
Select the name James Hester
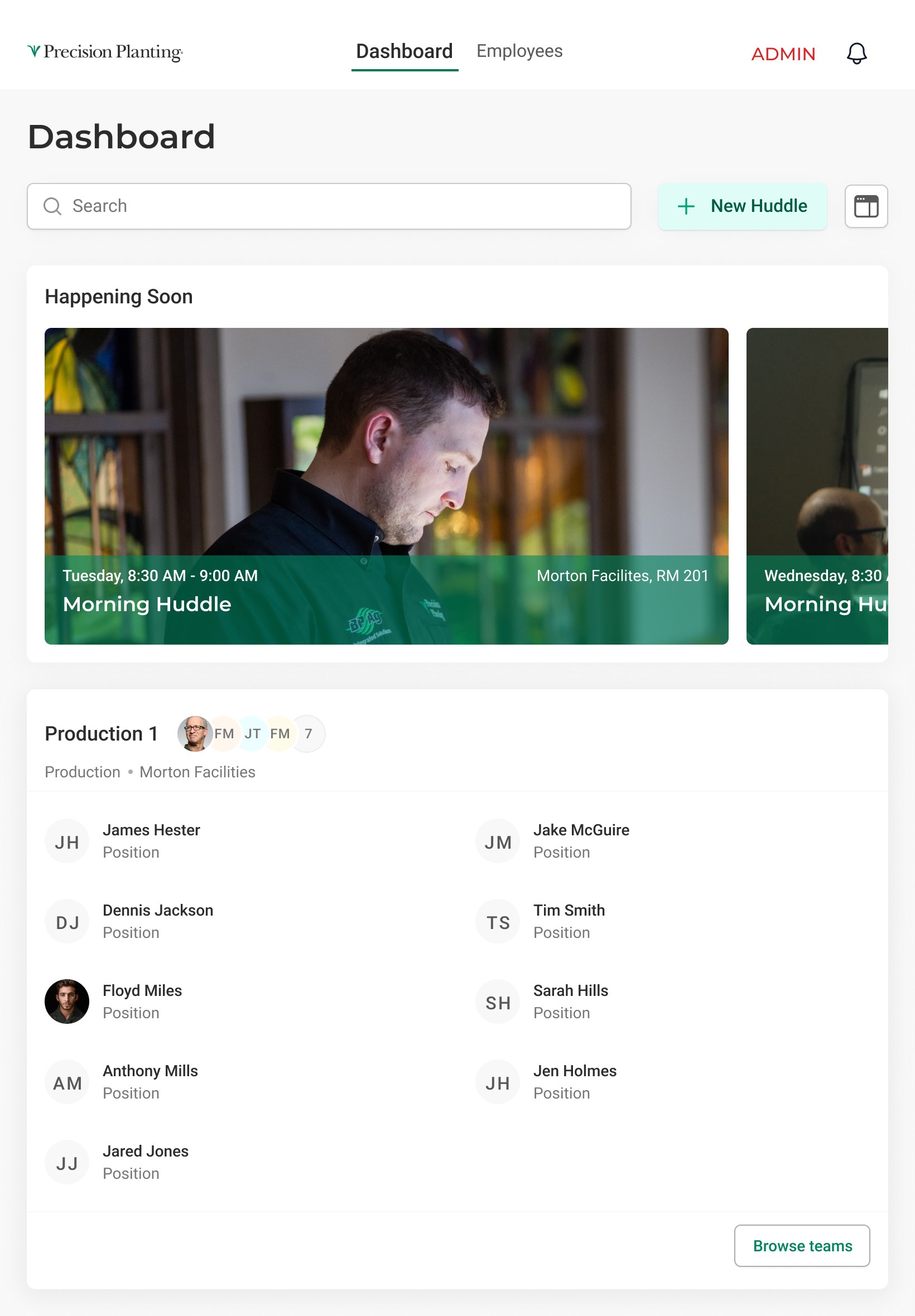[x=151, y=830]
